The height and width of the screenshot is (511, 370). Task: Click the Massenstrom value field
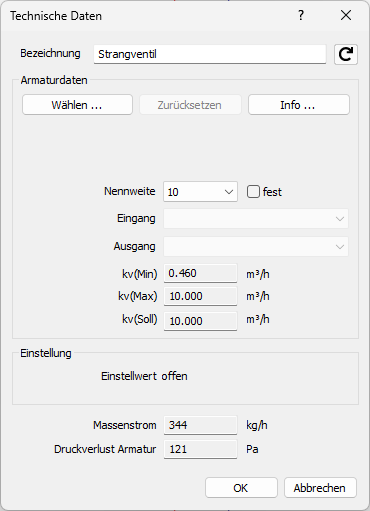pyautogui.click(x=200, y=425)
